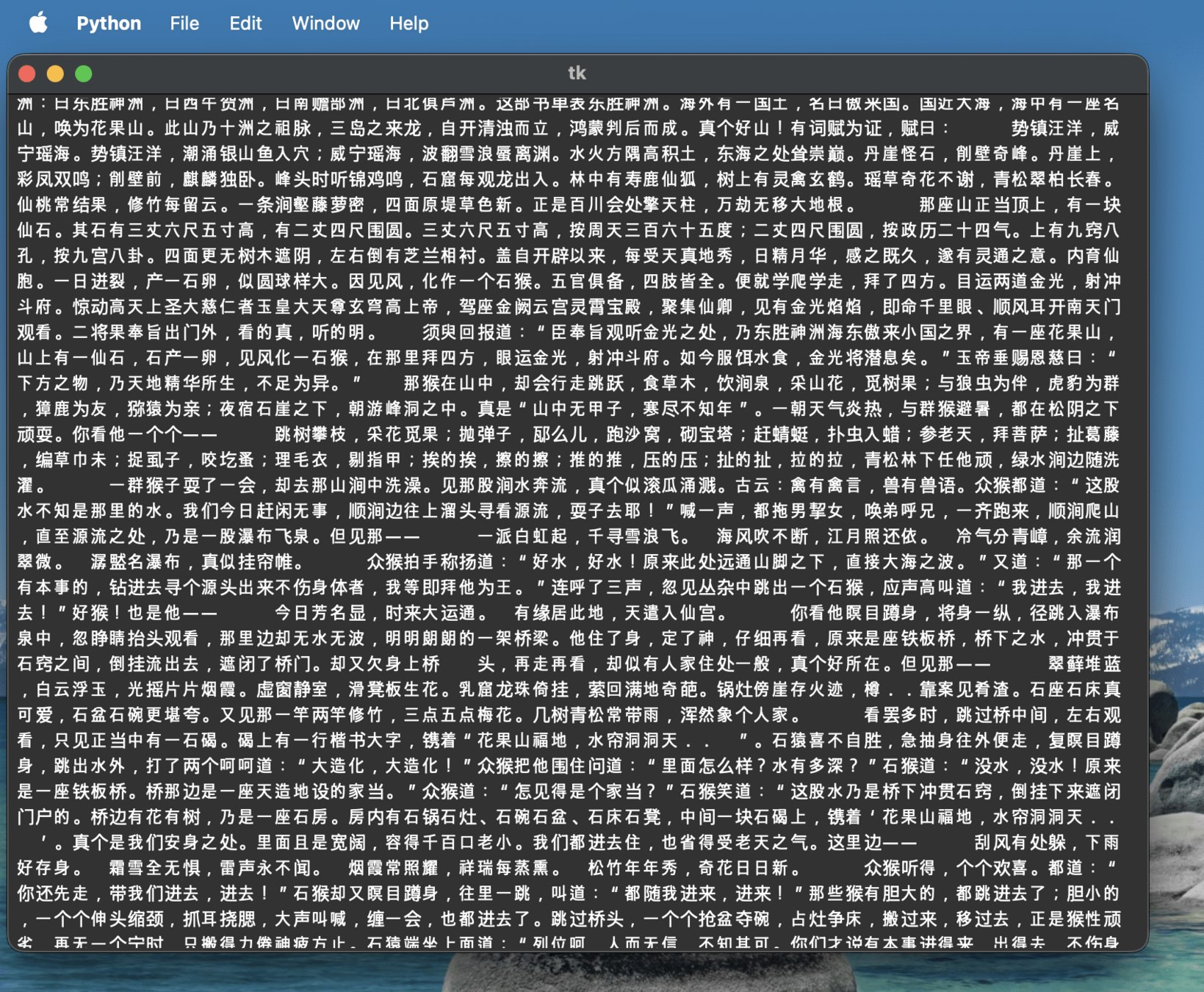
Task: Click on "玉帝垂赐恩慈曰"
Action: [1019, 358]
